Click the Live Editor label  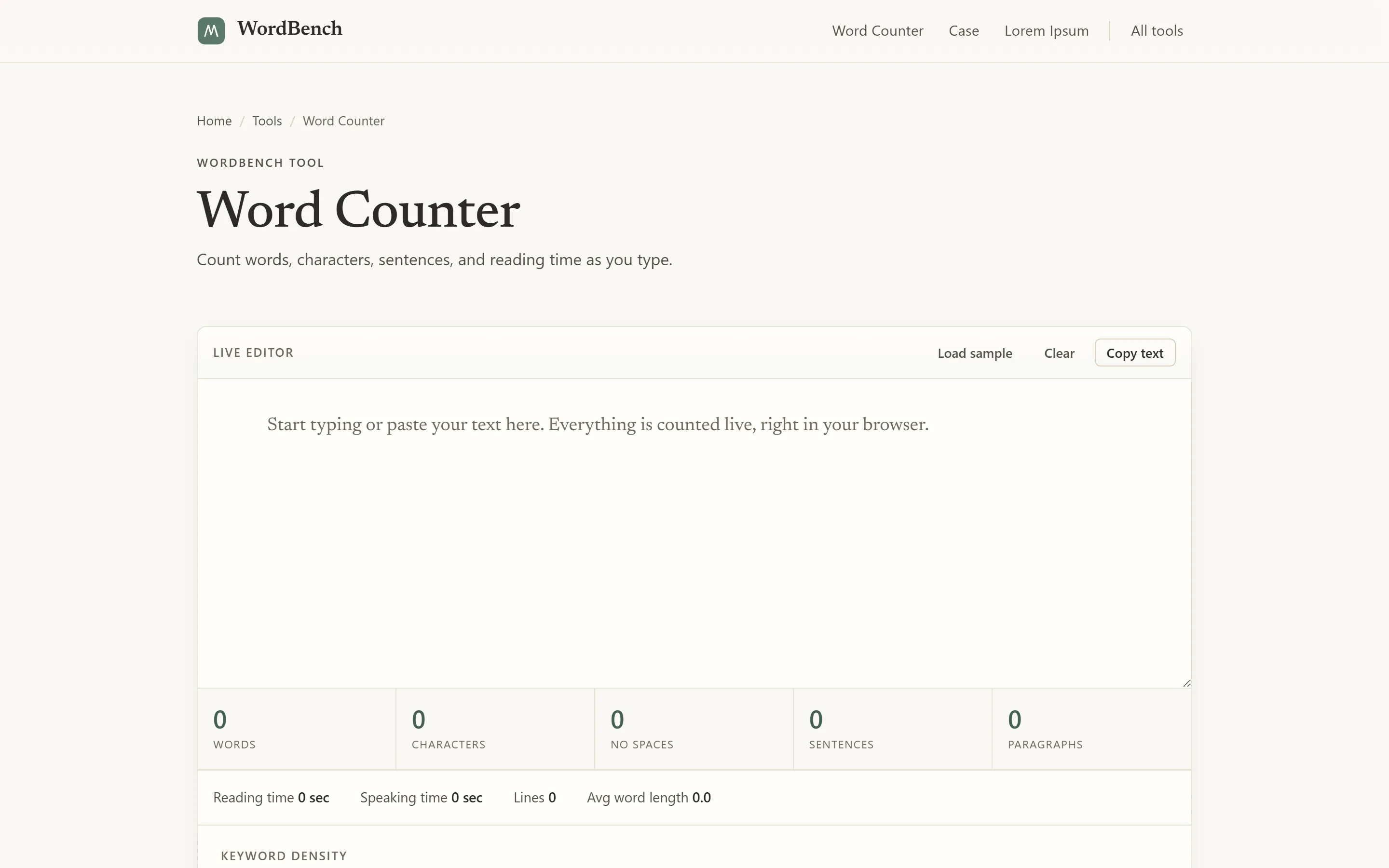[253, 353]
